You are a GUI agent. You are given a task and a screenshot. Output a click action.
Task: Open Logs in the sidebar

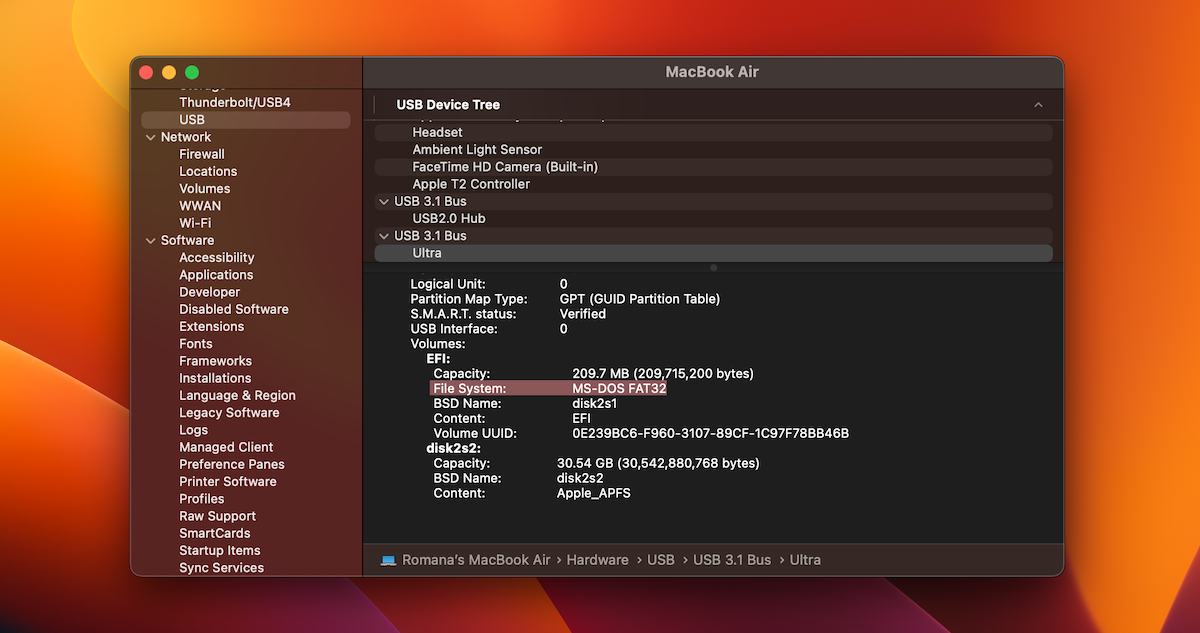[194, 430]
